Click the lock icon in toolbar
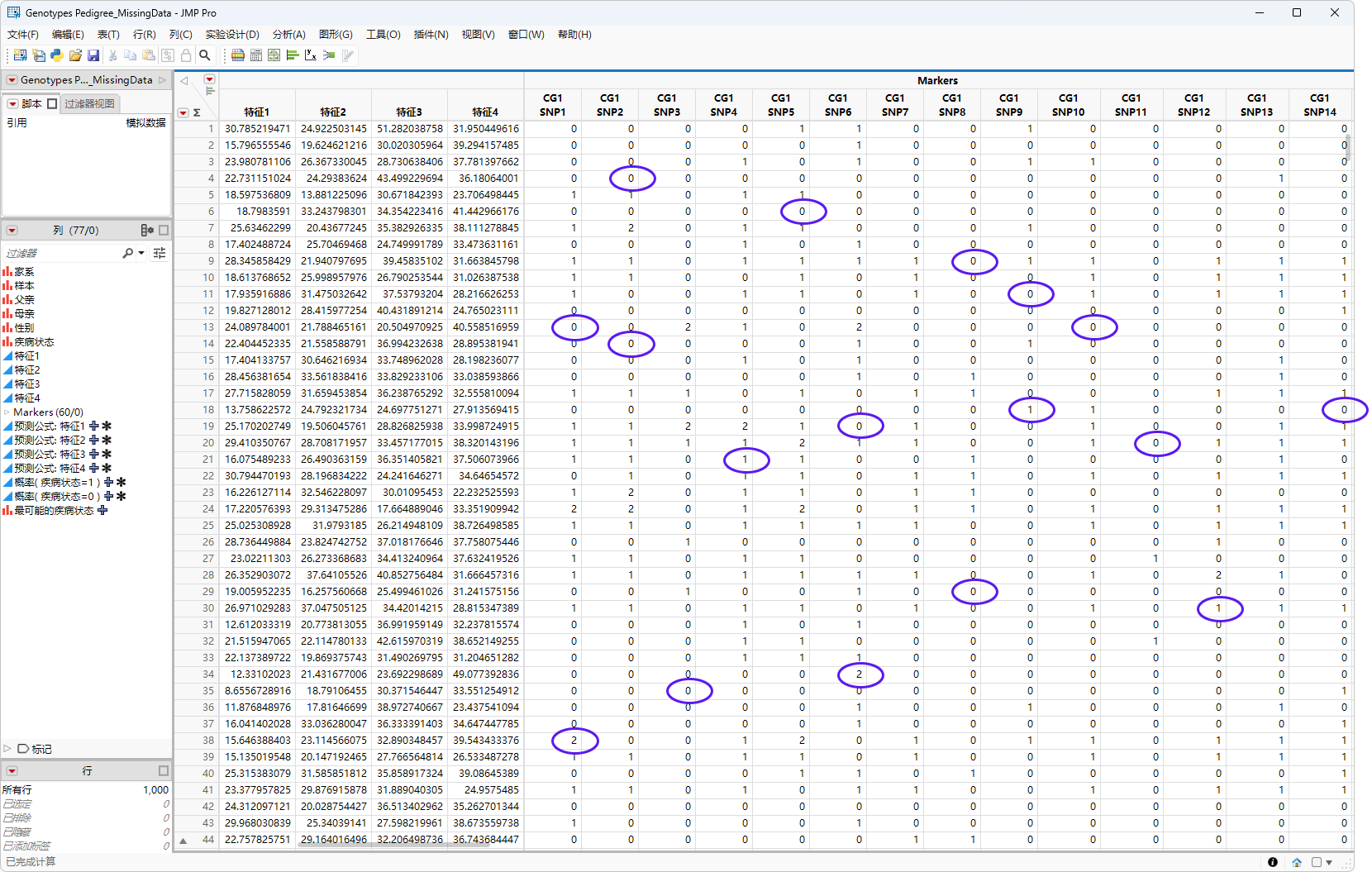This screenshot has height=872, width=1372. 186,55
